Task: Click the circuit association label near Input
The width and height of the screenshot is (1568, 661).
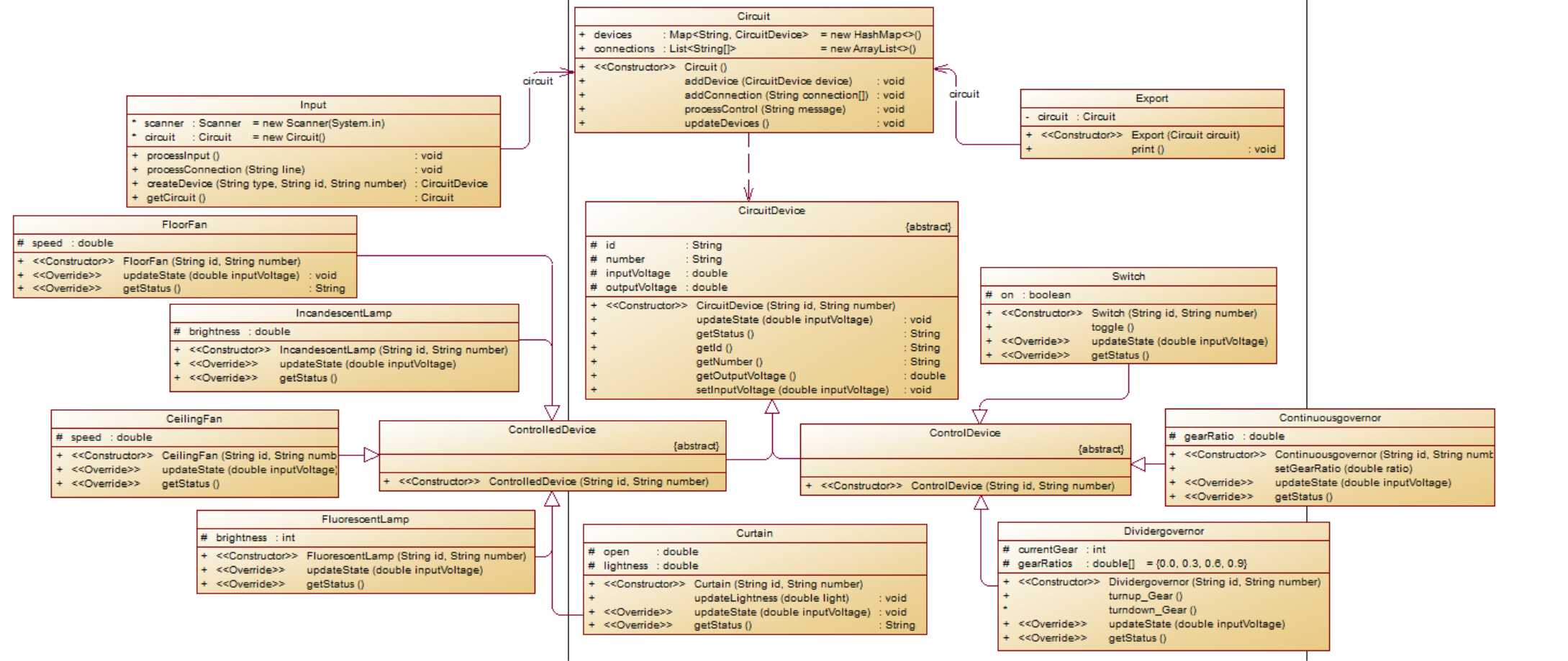Action: 538,81
